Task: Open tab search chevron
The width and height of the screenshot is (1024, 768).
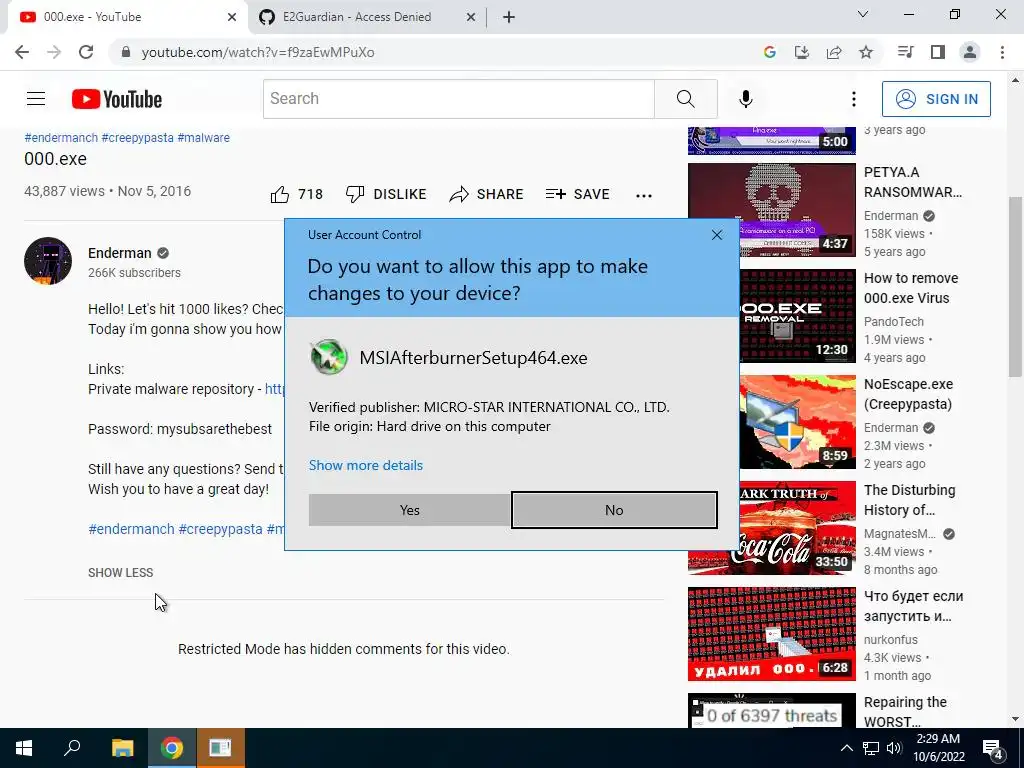Action: pyautogui.click(x=863, y=14)
